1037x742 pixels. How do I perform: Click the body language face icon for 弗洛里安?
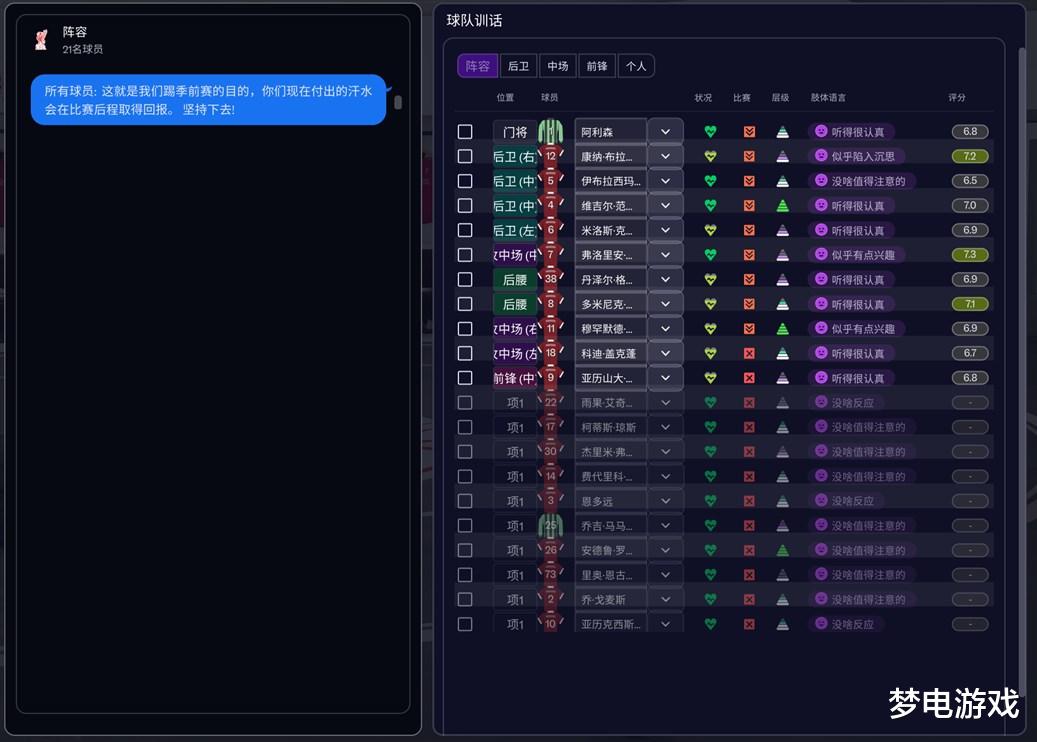[x=821, y=254]
